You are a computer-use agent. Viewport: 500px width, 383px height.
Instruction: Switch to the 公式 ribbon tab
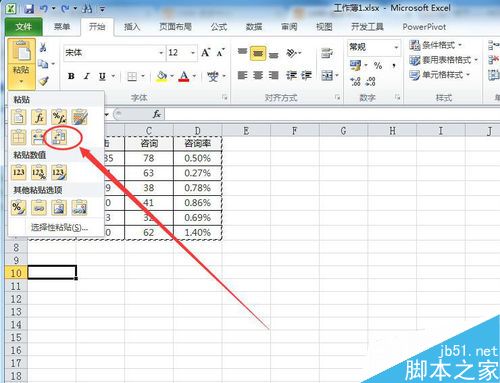click(x=219, y=27)
